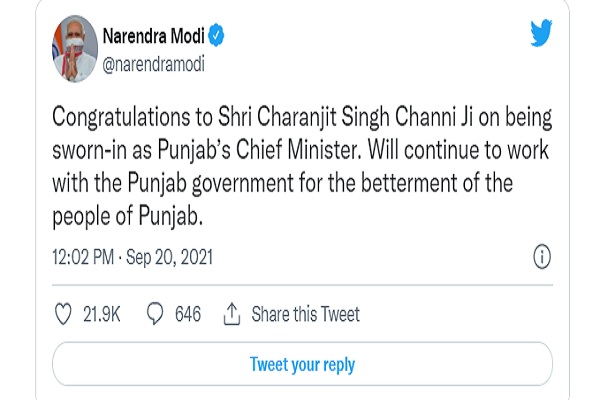Click the blue Twitter bird logo

[541, 33]
